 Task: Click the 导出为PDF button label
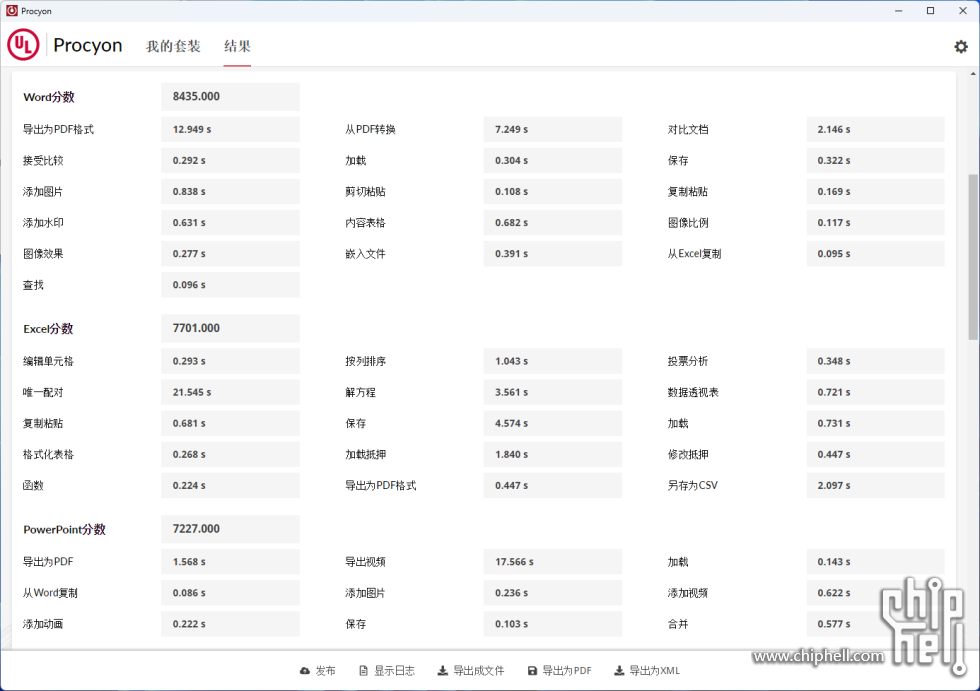[567, 670]
